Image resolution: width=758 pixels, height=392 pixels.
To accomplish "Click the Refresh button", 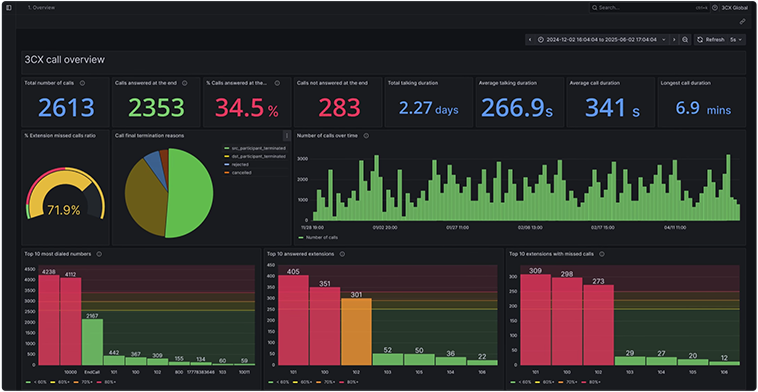I will click(711, 40).
